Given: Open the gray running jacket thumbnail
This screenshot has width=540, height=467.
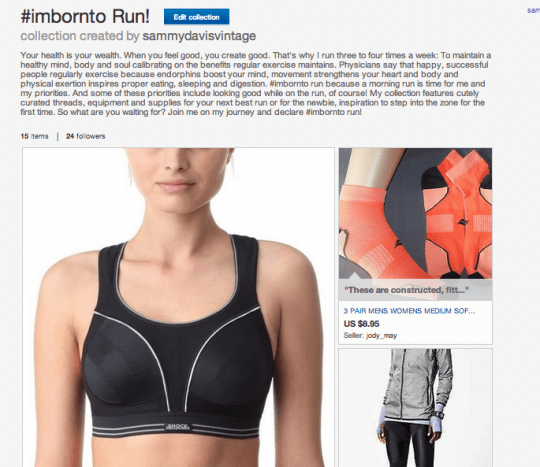Looking at the screenshot, I should pos(415,408).
